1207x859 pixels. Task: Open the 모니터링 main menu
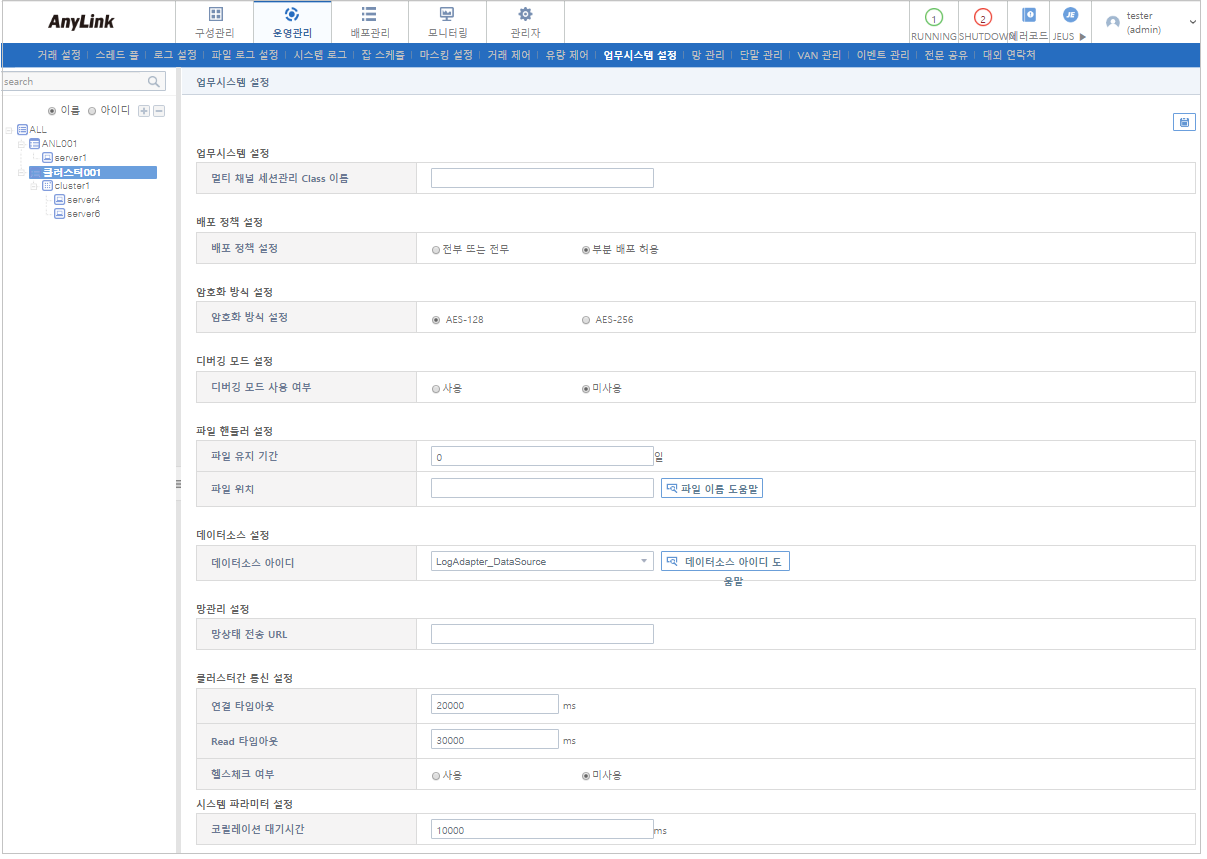pos(448,22)
